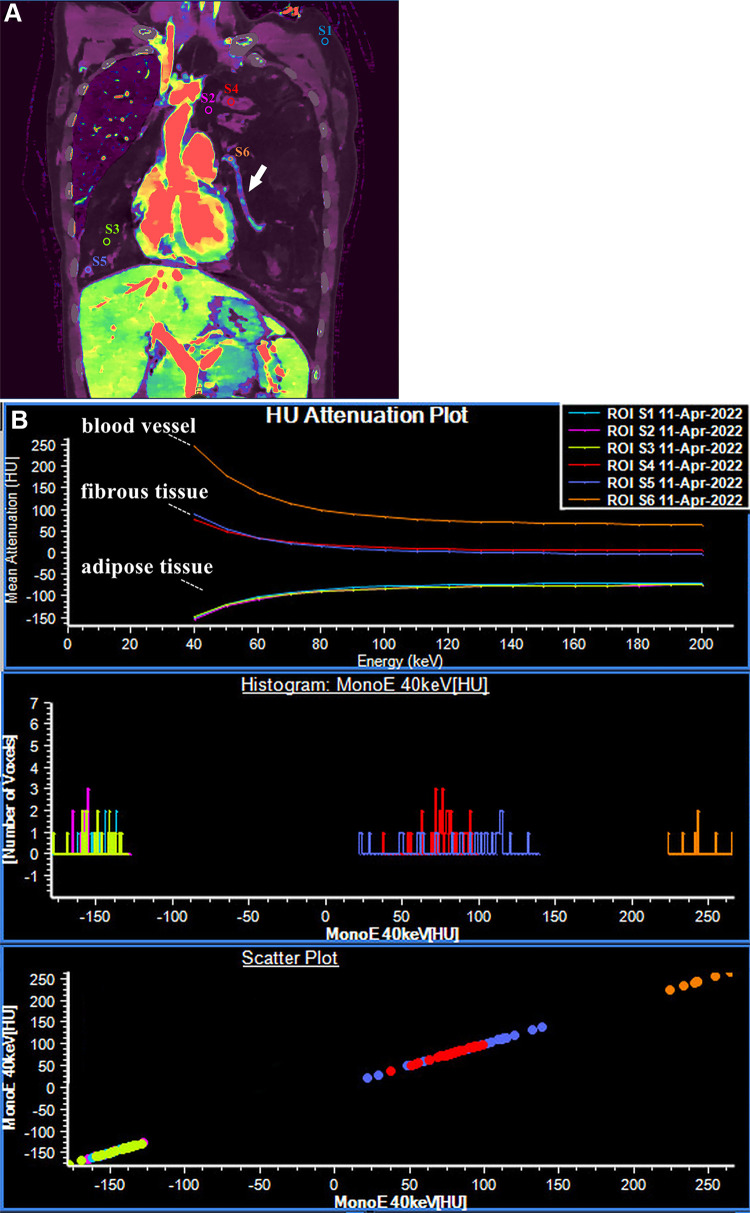Screen dimensions: 750x1213
Task: Click the S1 ROI circle marker
Action: click(x=325, y=41)
